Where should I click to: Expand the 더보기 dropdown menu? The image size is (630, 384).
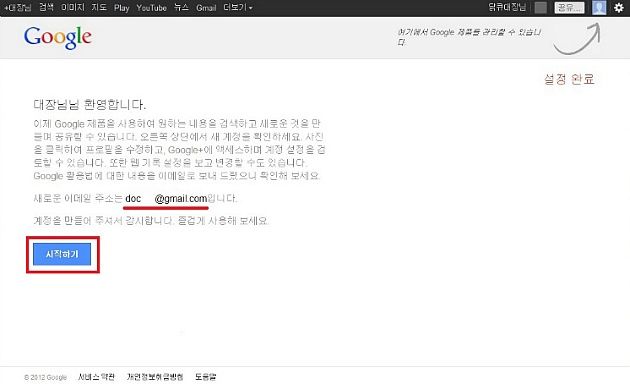[238, 8]
